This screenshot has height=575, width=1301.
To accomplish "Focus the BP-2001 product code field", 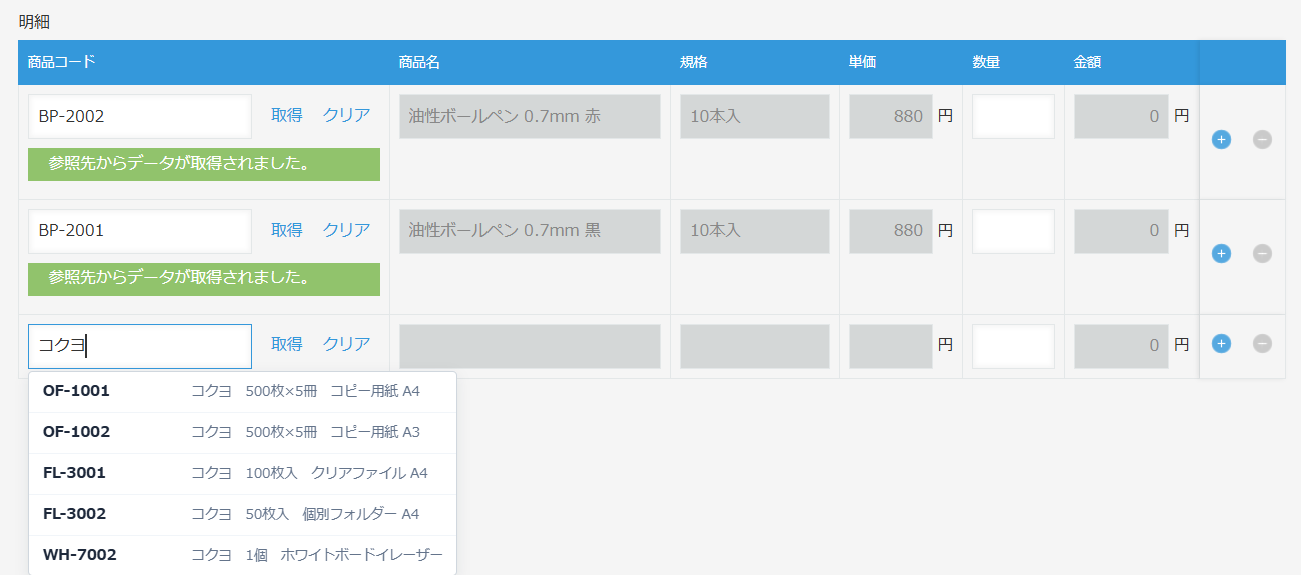I will [140, 231].
